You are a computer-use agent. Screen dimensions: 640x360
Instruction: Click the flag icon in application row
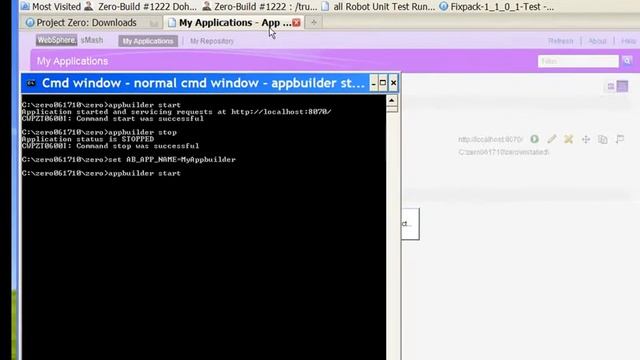620,139
